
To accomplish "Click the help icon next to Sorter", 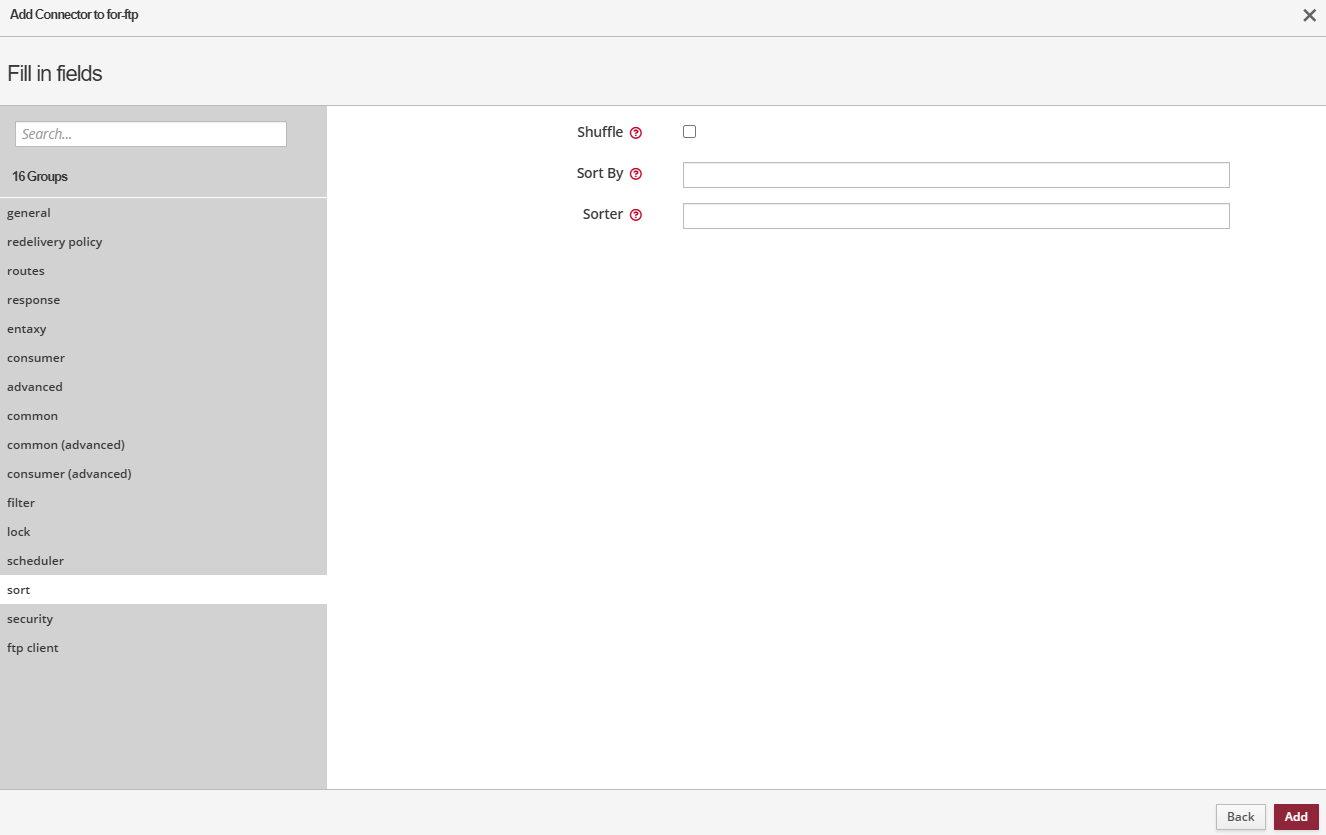I will (636, 215).
